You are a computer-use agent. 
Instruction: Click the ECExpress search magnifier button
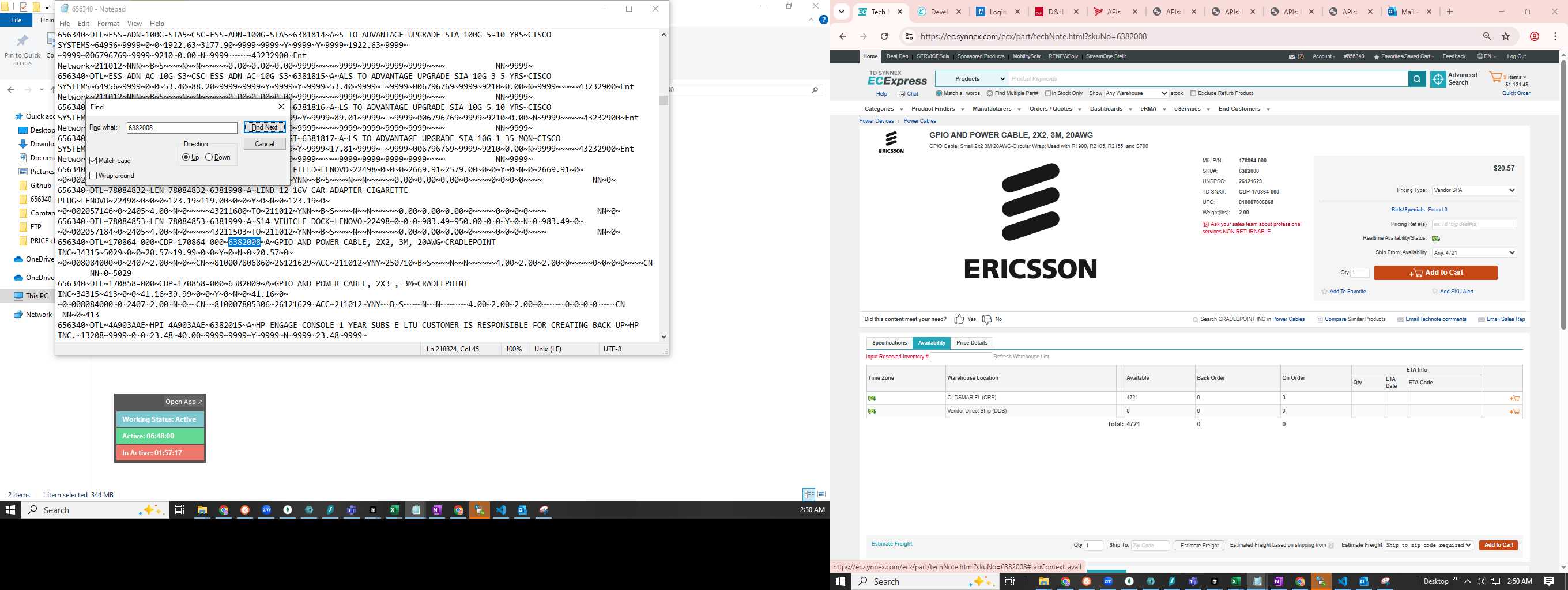coord(1417,79)
